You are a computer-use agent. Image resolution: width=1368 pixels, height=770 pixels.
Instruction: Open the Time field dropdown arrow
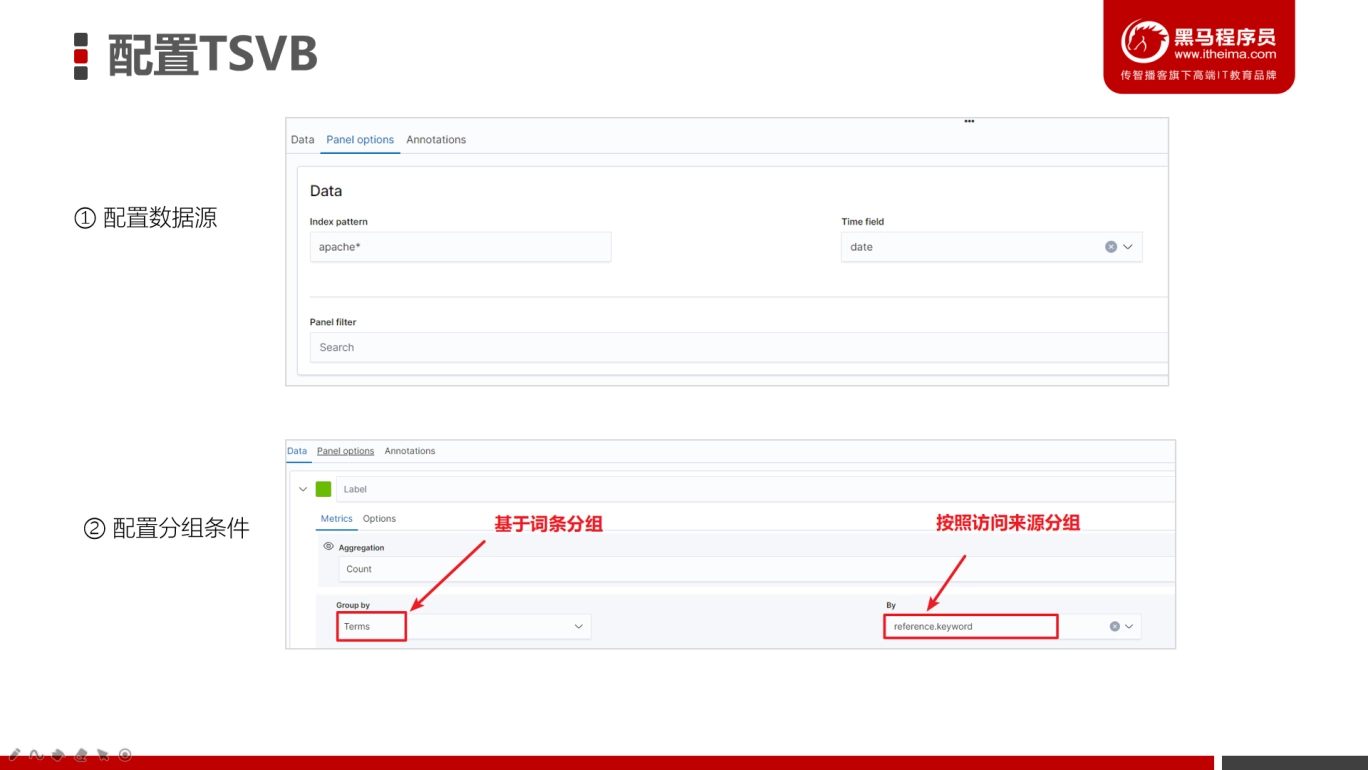coord(1128,247)
